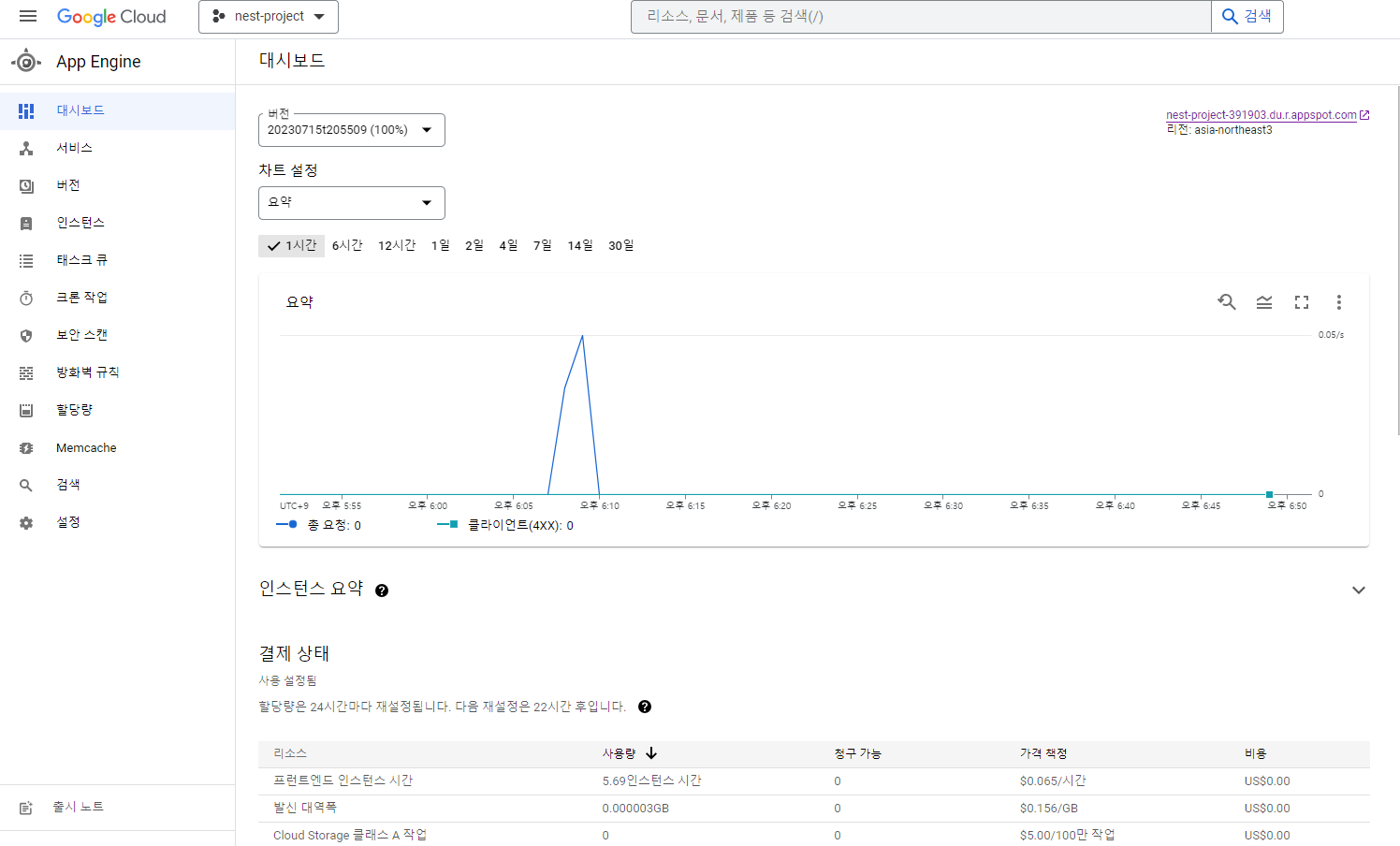Expand the 인스턴스 요약 section chevron

(1359, 591)
